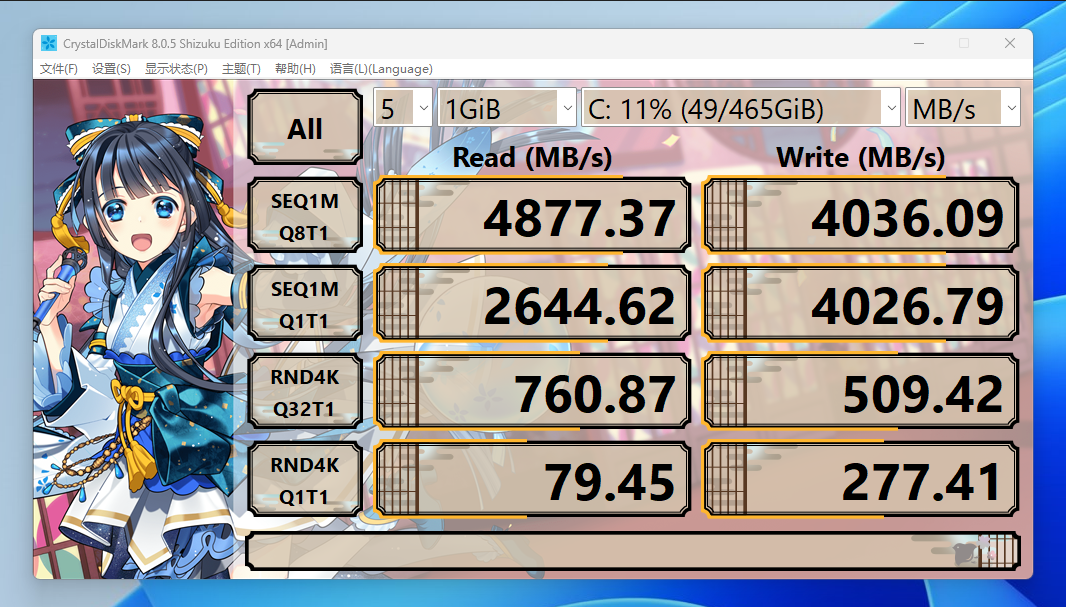Open the test size dropdown showing 1GiB
Screen dimensions: 1066x607
507,107
